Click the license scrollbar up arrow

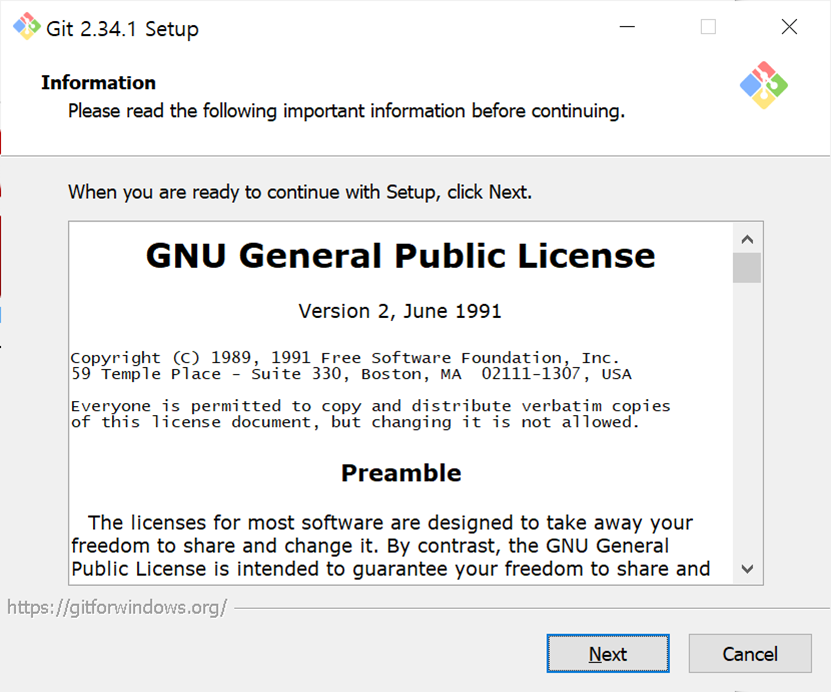tap(747, 239)
